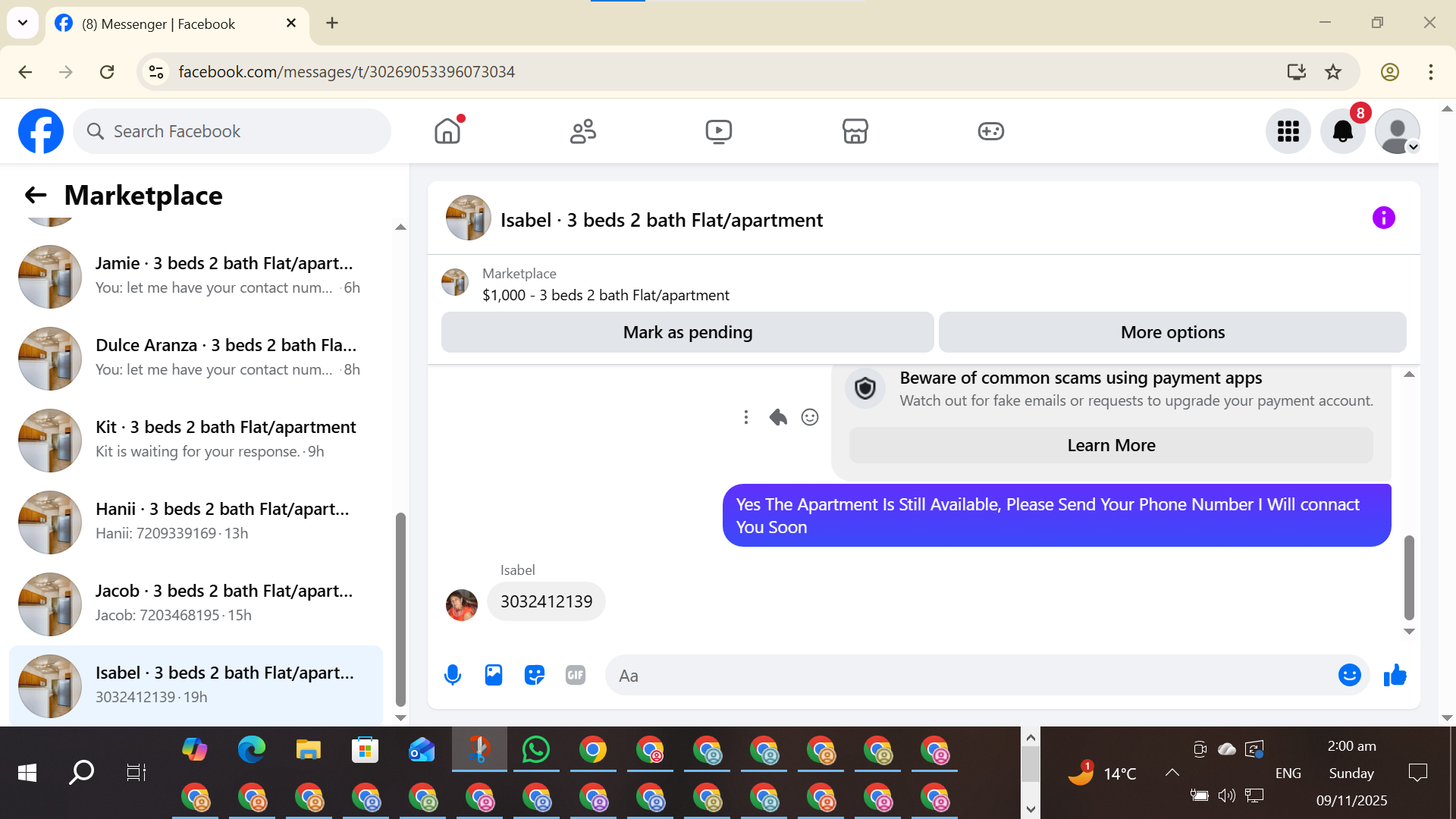Click Mark as pending button
Screen dimensions: 1456x819
point(687,332)
